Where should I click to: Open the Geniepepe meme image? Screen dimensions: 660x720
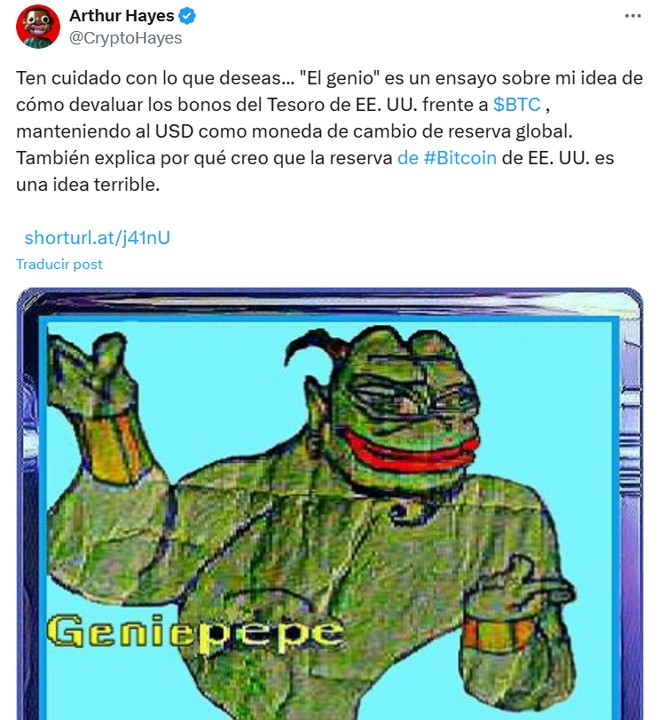(330, 504)
